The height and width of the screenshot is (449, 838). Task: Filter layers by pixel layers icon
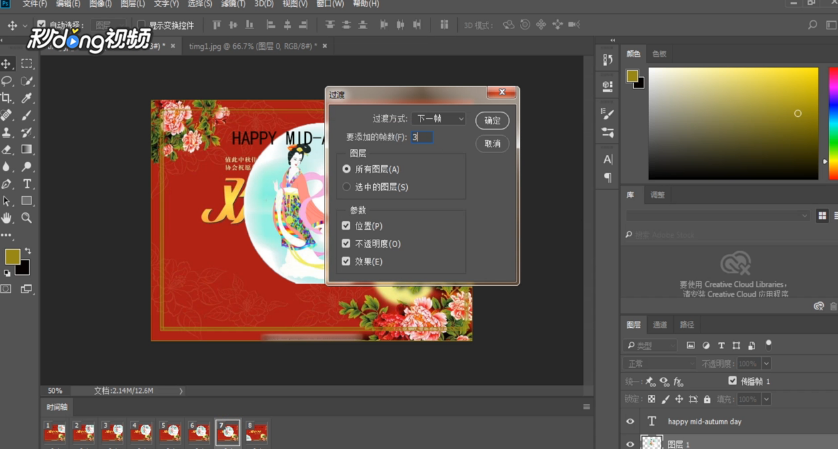pos(690,345)
